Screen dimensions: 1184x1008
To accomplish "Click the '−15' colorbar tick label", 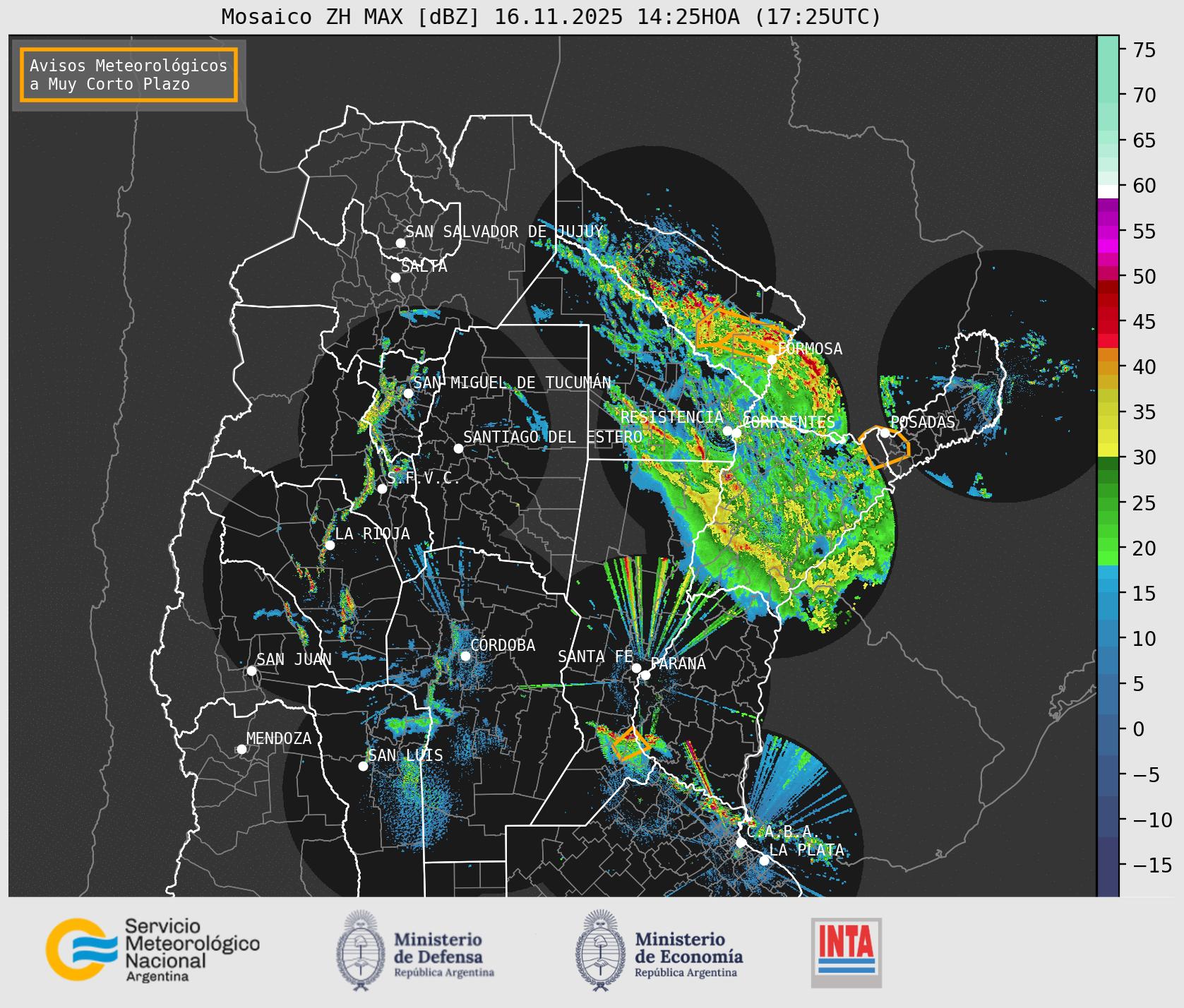I will click(1152, 865).
